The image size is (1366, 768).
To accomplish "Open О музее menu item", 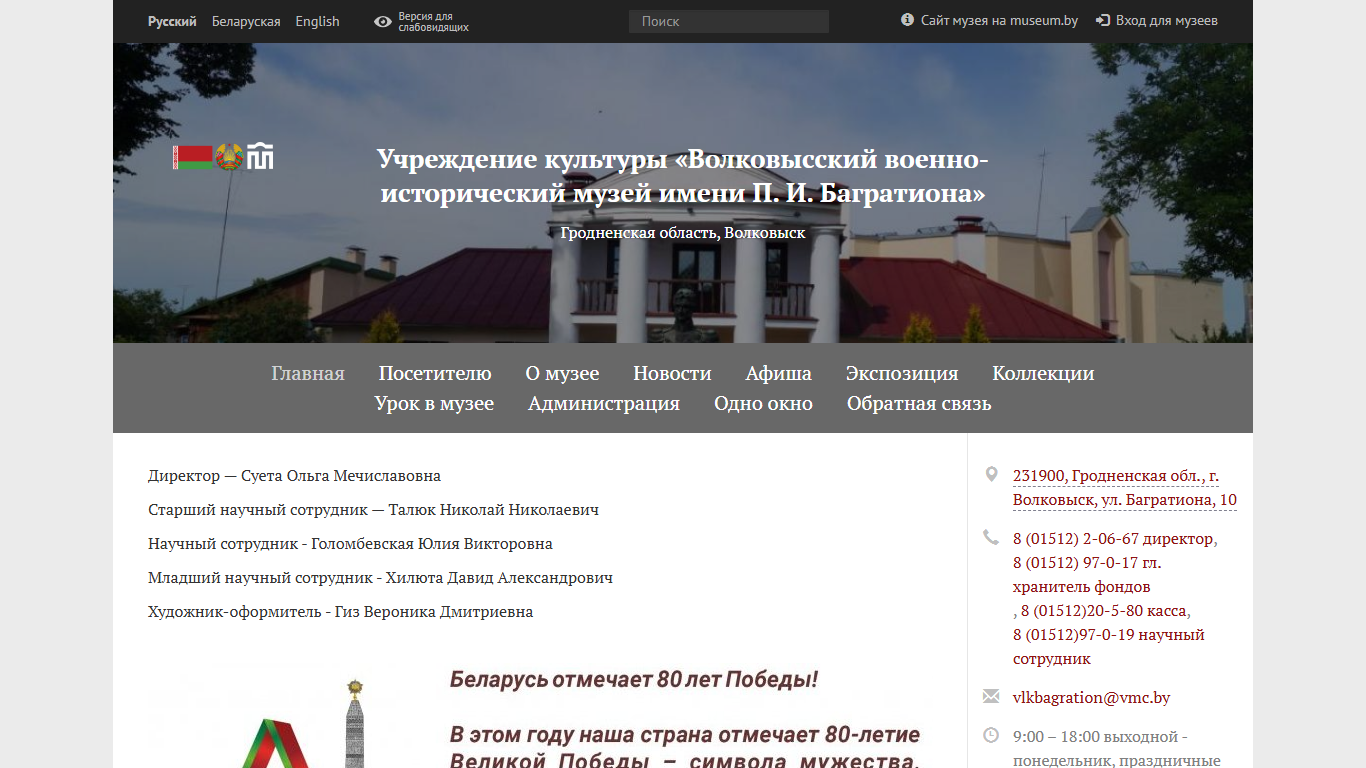I will pos(562,373).
